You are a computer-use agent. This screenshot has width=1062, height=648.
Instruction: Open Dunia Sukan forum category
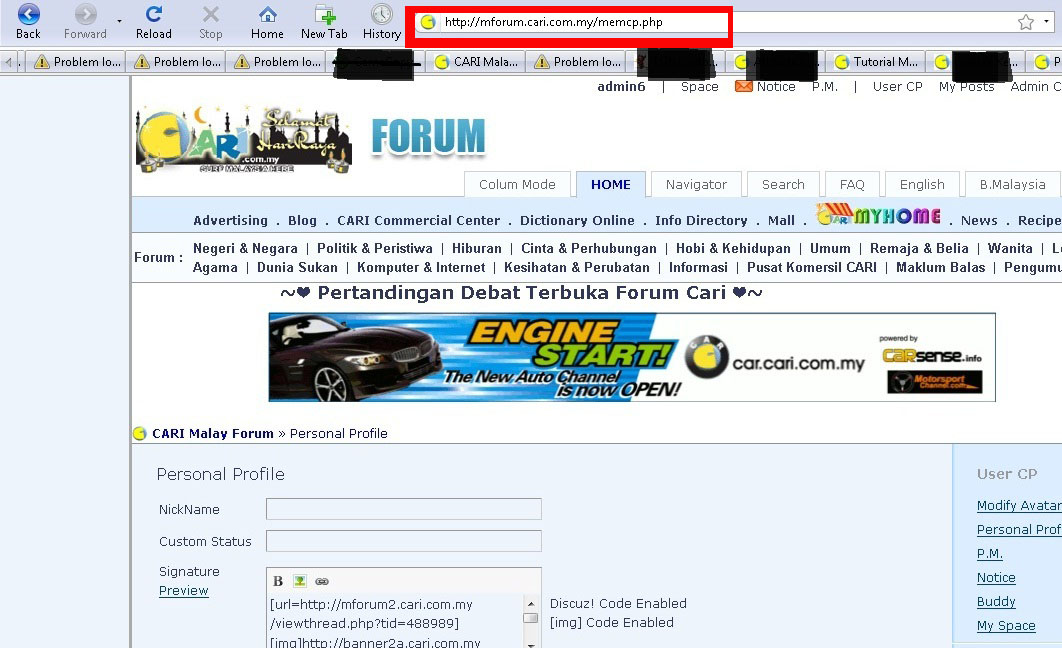click(297, 267)
